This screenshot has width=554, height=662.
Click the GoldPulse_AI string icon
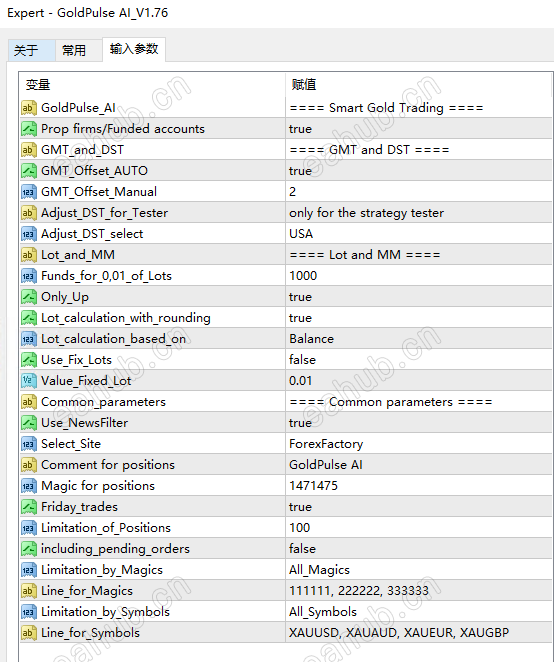[29, 108]
